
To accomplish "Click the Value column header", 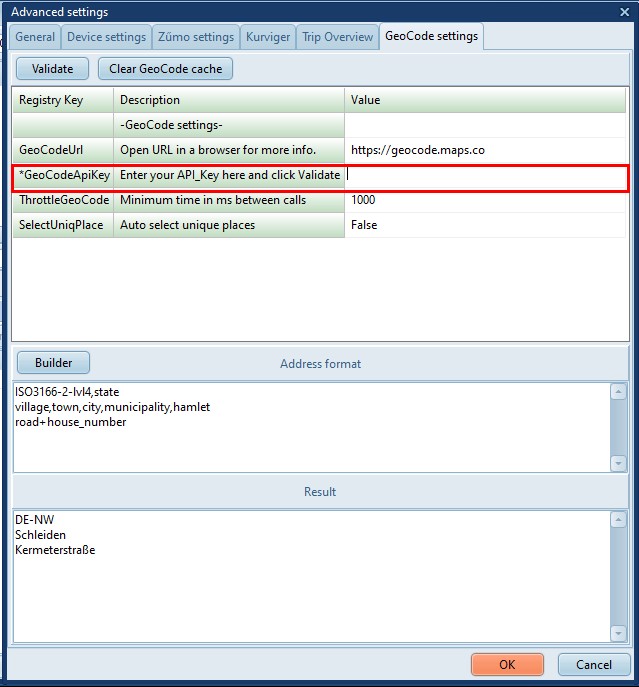I will coord(485,100).
